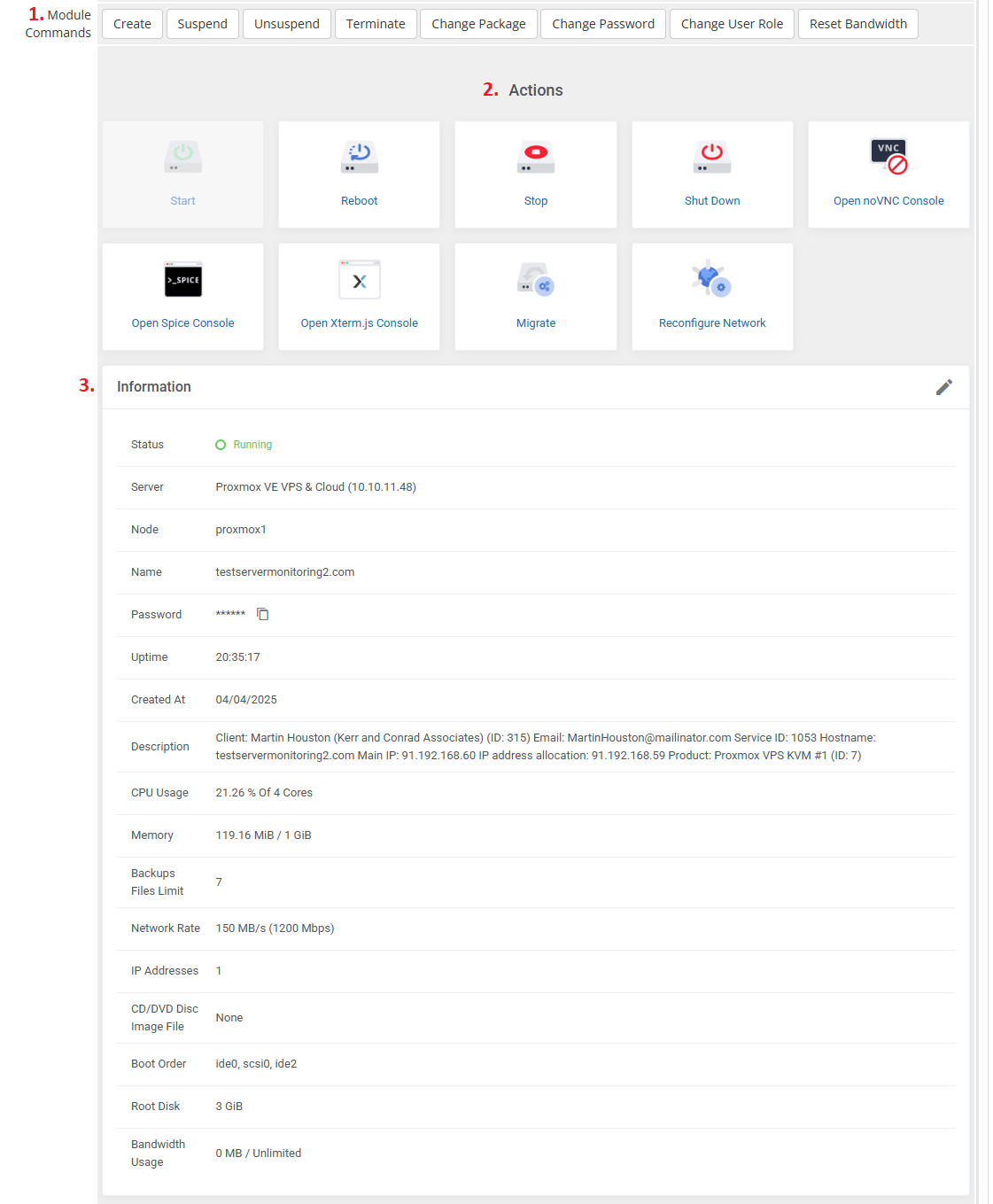The height and width of the screenshot is (1204, 993).
Task: Click the Reboot label link
Action: click(x=360, y=201)
